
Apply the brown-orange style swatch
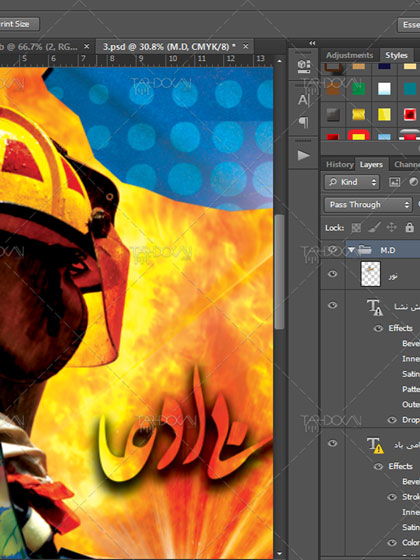(333, 89)
